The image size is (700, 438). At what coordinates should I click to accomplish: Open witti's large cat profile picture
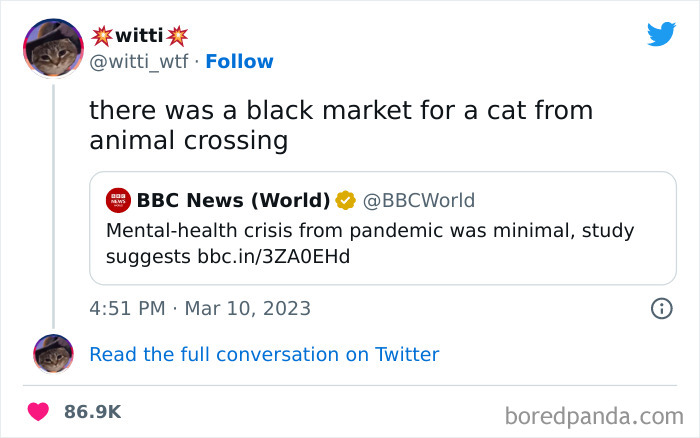coord(53,48)
